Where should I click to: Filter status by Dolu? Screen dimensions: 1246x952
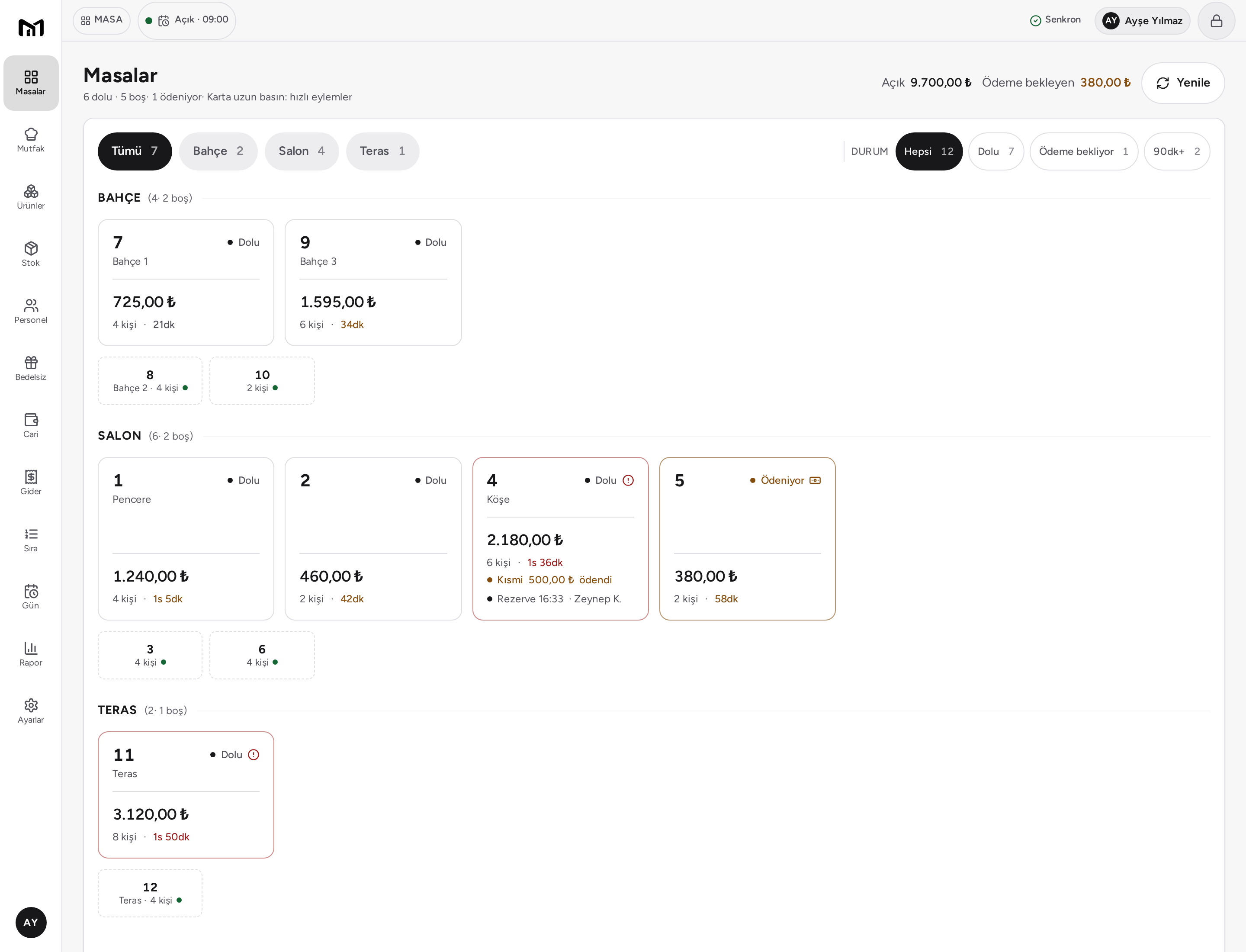point(996,151)
